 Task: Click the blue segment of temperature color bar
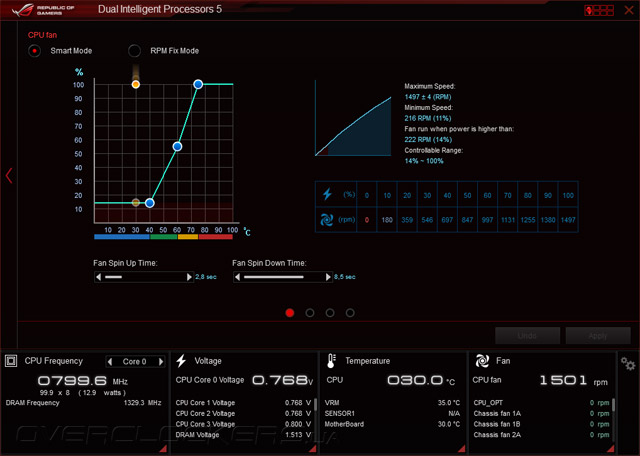point(122,237)
